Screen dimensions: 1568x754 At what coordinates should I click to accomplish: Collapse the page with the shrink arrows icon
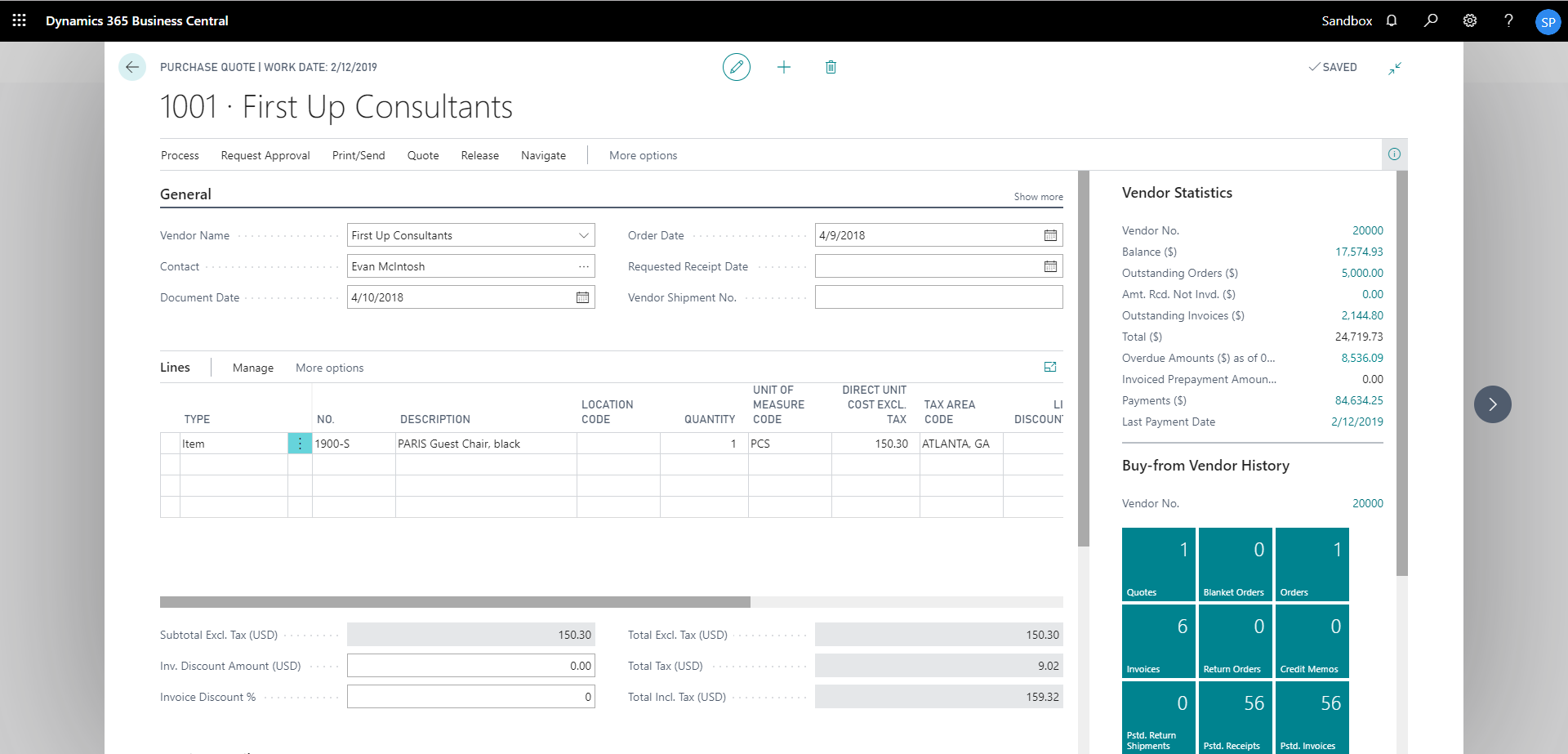click(x=1395, y=69)
